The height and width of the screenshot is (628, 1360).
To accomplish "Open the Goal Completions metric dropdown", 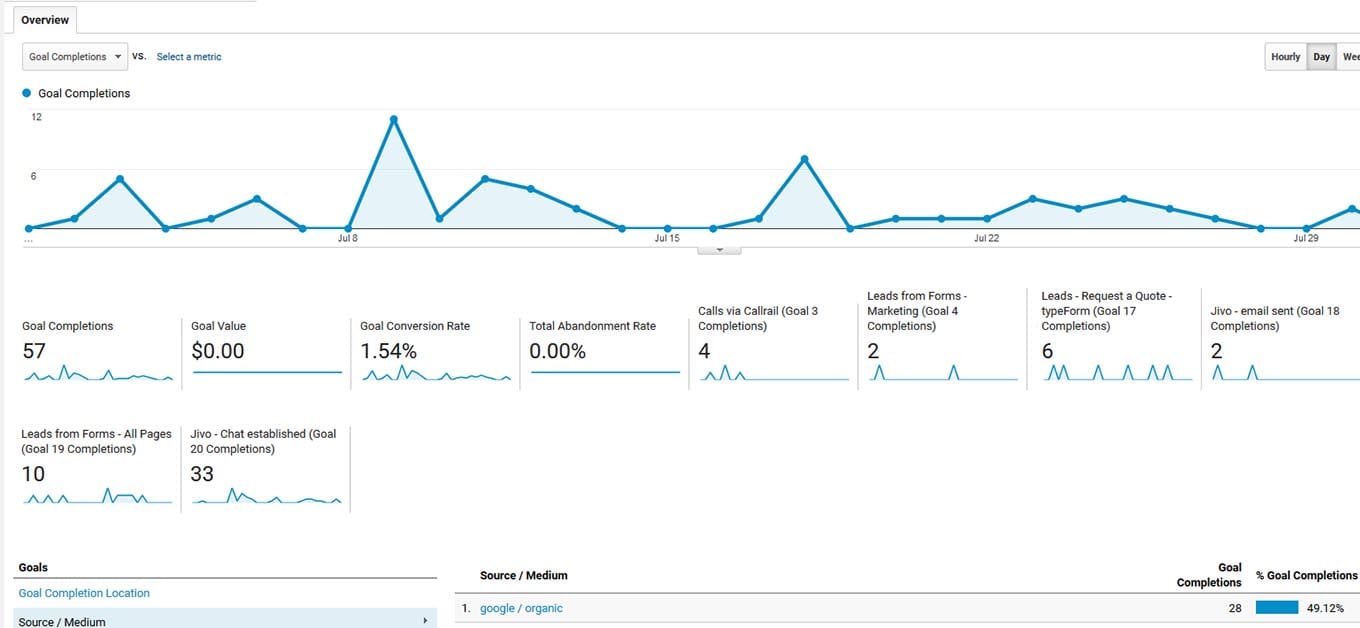I will (74, 56).
